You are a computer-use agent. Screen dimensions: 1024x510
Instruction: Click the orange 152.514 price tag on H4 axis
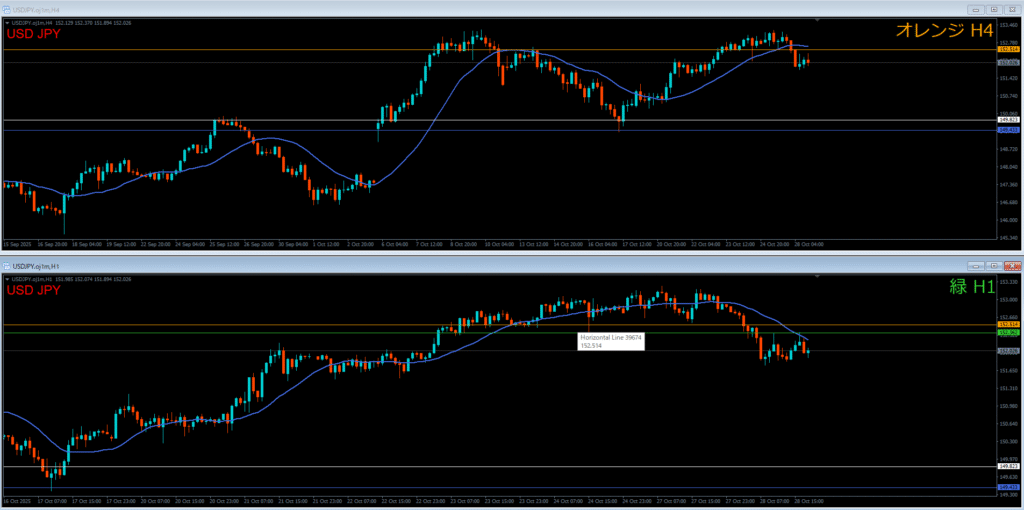(1008, 49)
